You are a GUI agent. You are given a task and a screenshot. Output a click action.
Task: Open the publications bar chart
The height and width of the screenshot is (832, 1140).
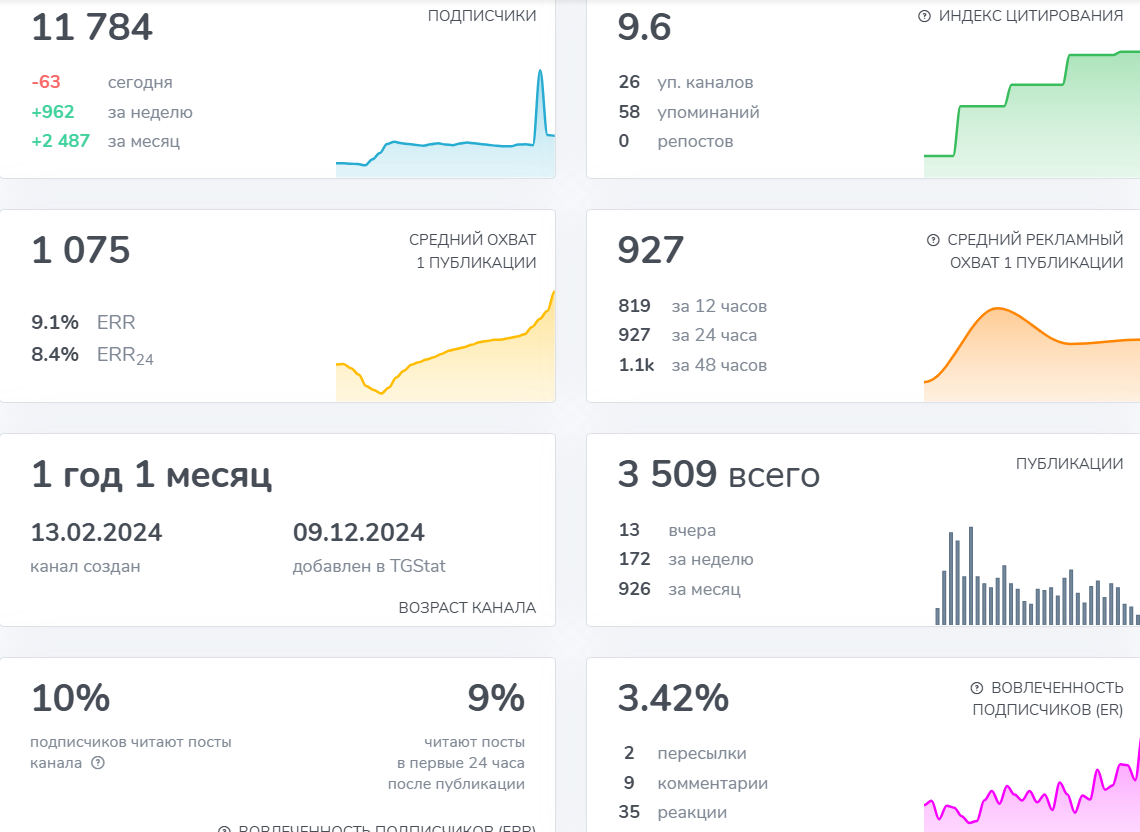[1037, 576]
